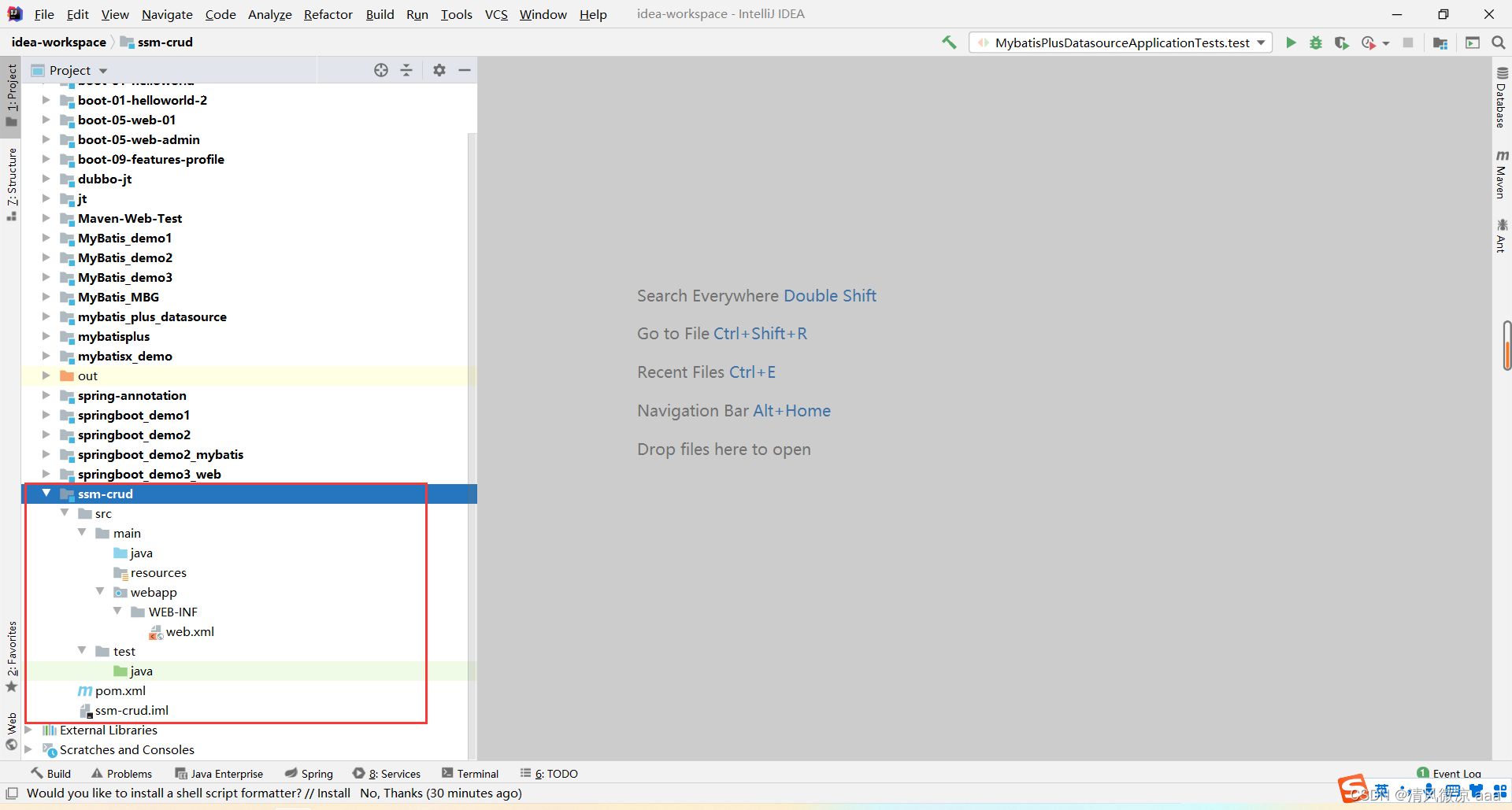Open the VCS menu
This screenshot has height=810, width=1512.
click(496, 14)
